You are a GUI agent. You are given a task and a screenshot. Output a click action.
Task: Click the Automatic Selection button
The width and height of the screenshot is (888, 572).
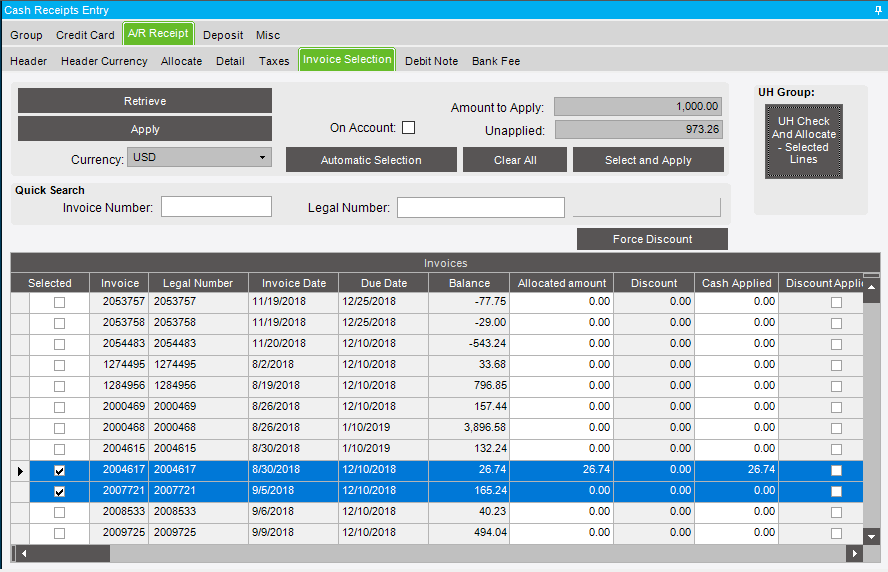pos(371,160)
